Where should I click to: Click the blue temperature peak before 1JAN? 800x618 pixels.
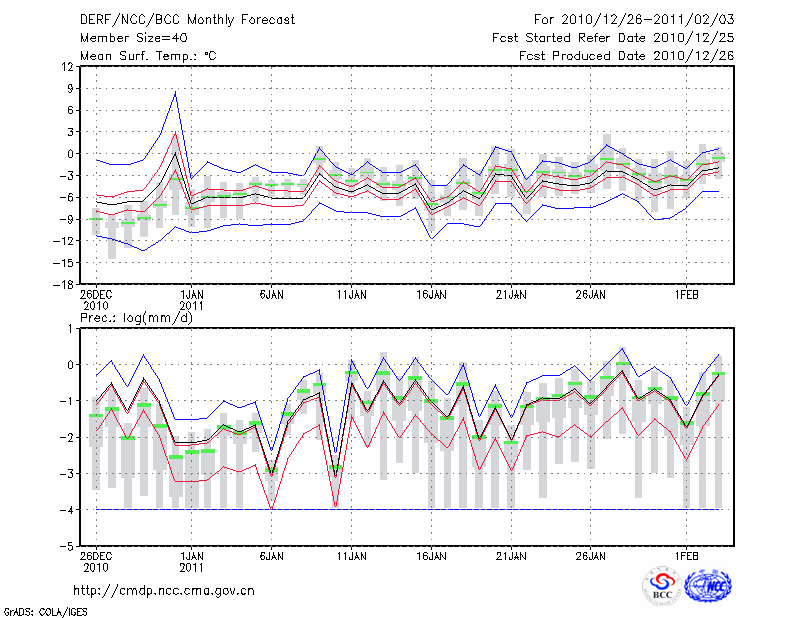click(175, 92)
